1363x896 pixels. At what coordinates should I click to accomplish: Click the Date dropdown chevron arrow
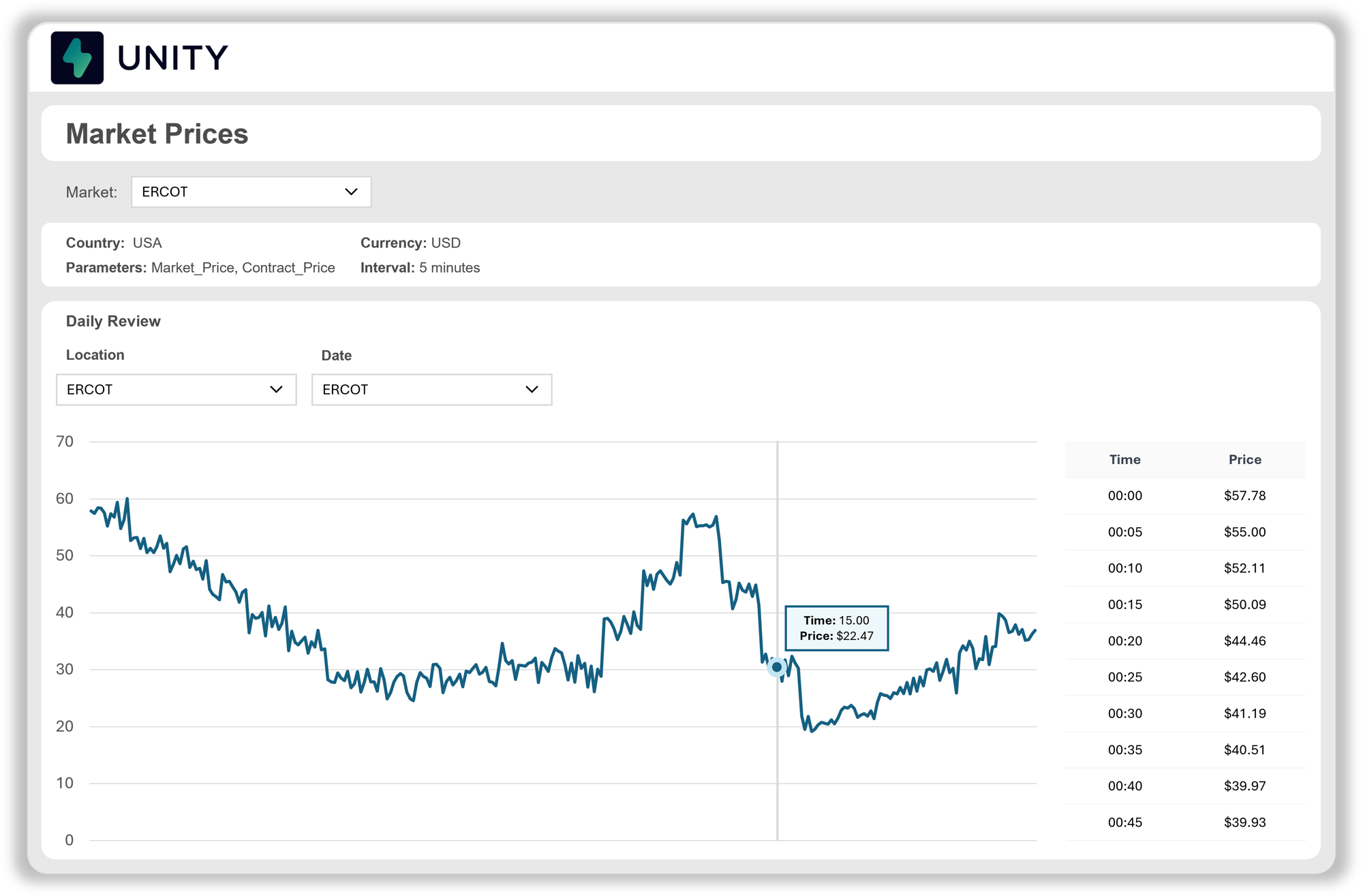(x=532, y=390)
